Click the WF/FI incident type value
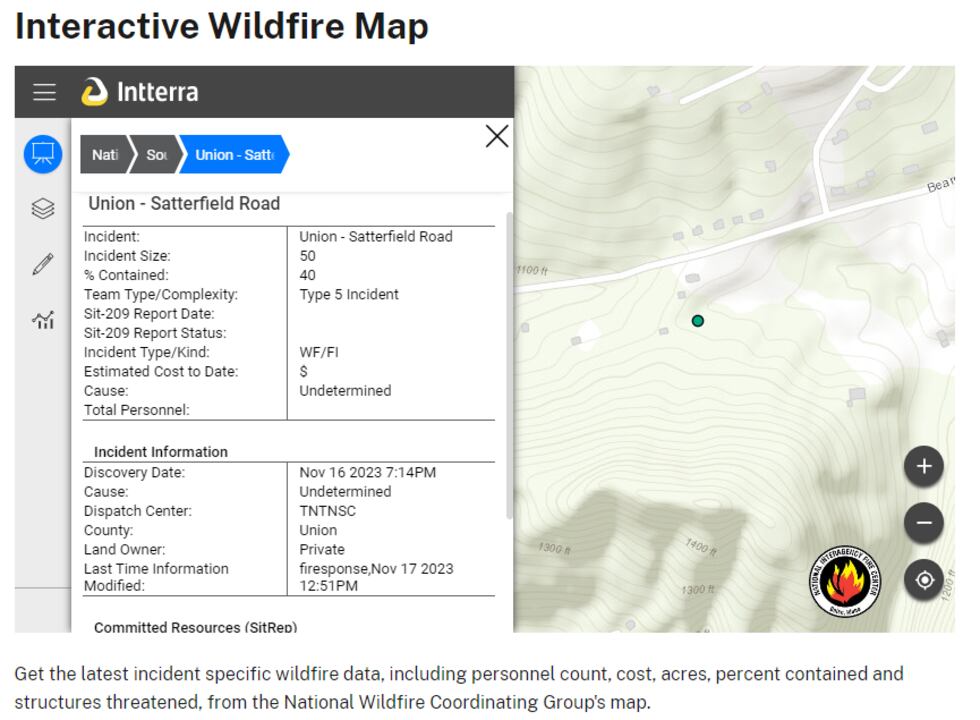Screen dimensions: 980x720 (x=319, y=352)
